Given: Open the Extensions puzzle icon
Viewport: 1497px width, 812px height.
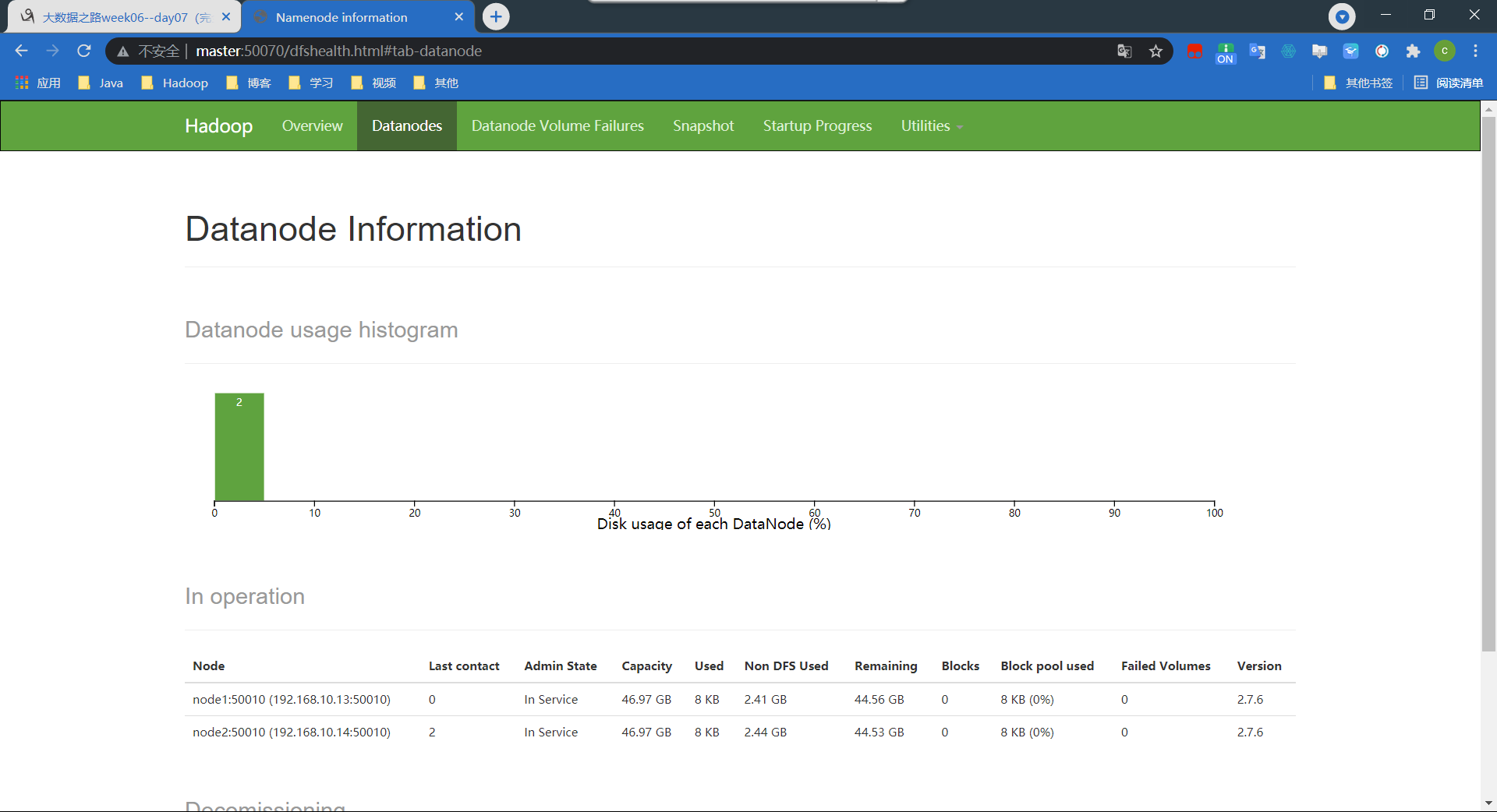Looking at the screenshot, I should coord(1413,51).
